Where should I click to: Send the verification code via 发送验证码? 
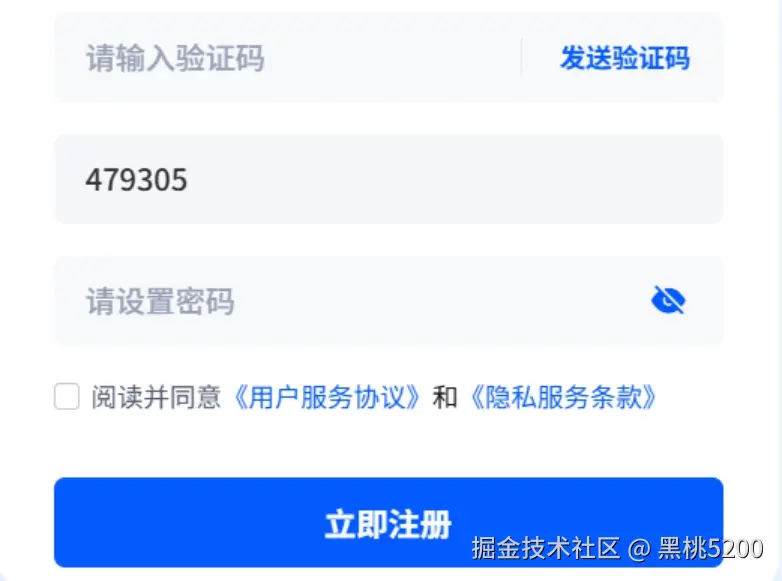click(625, 58)
